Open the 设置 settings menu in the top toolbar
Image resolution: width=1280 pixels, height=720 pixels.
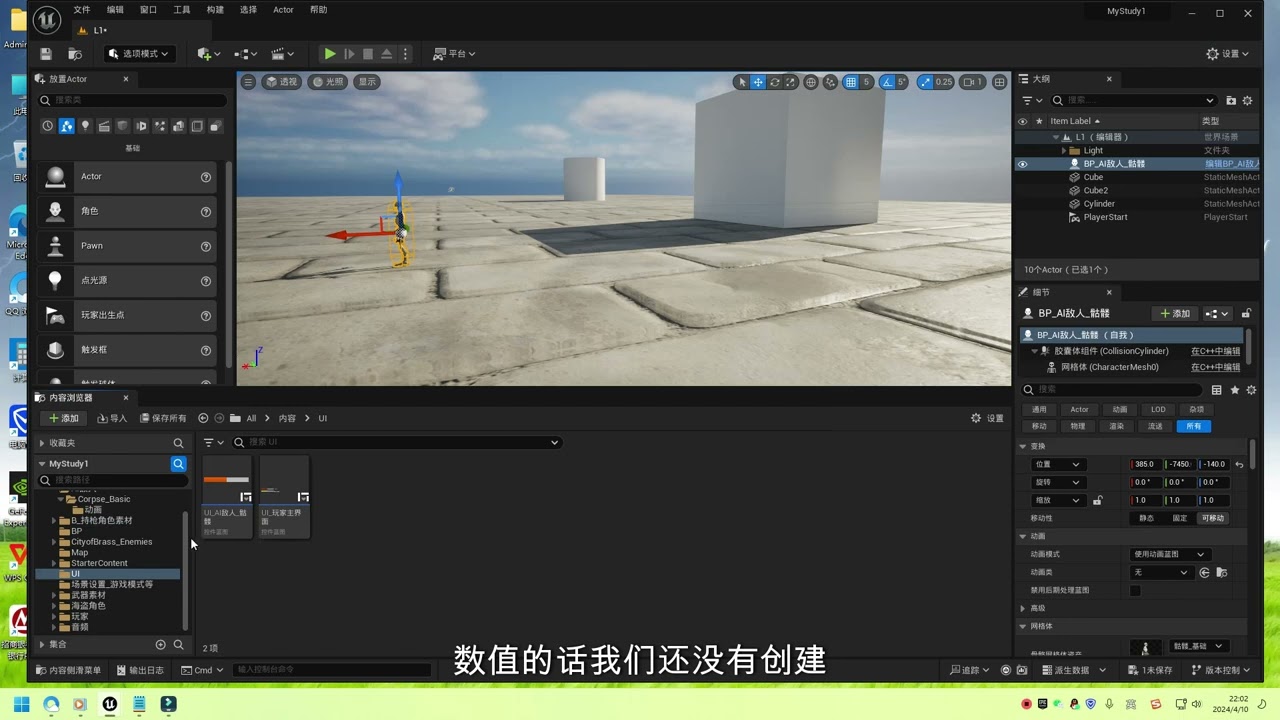(1228, 53)
